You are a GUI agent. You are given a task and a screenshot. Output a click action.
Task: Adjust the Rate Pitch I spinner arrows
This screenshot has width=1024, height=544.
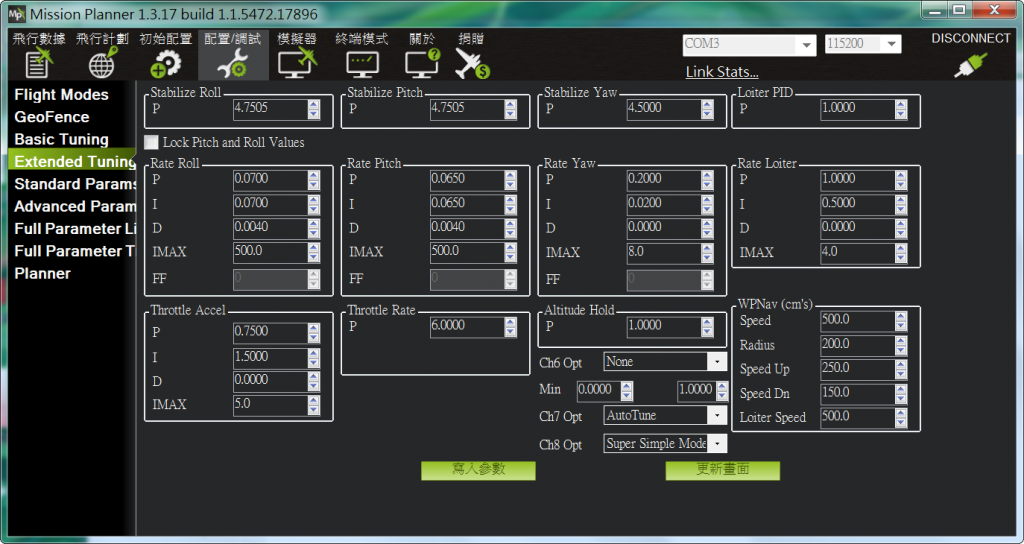[511, 204]
